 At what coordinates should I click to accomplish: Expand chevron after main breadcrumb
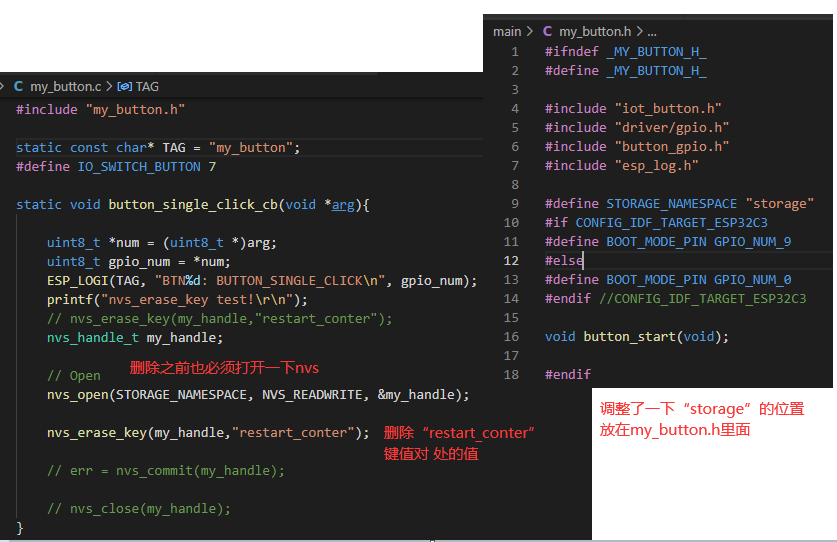(x=530, y=32)
